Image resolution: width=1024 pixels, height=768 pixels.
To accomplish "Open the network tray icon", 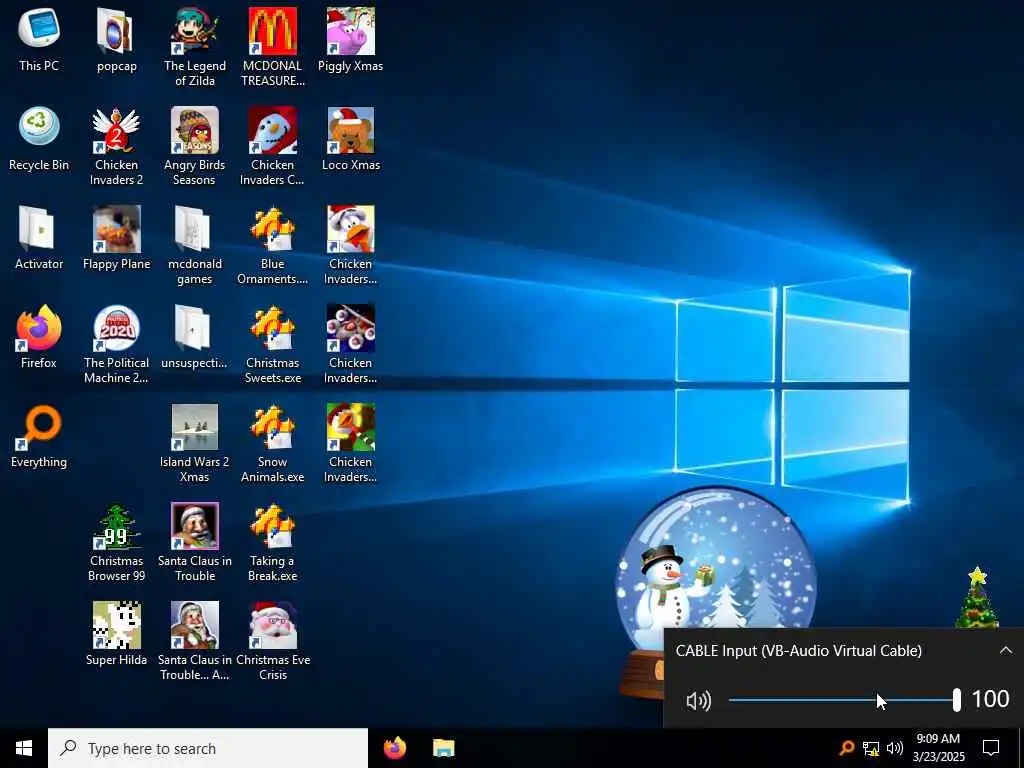I will [871, 748].
